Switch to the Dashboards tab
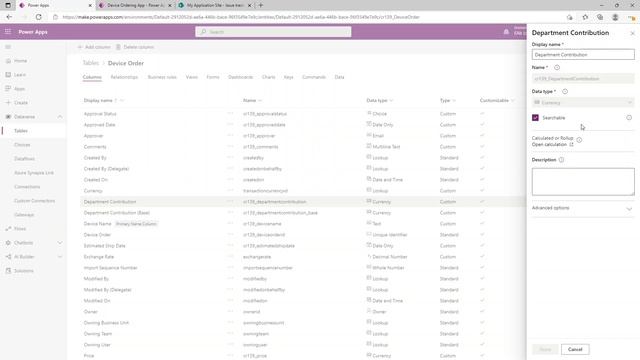Viewport: 640px width, 360px height. click(x=240, y=77)
